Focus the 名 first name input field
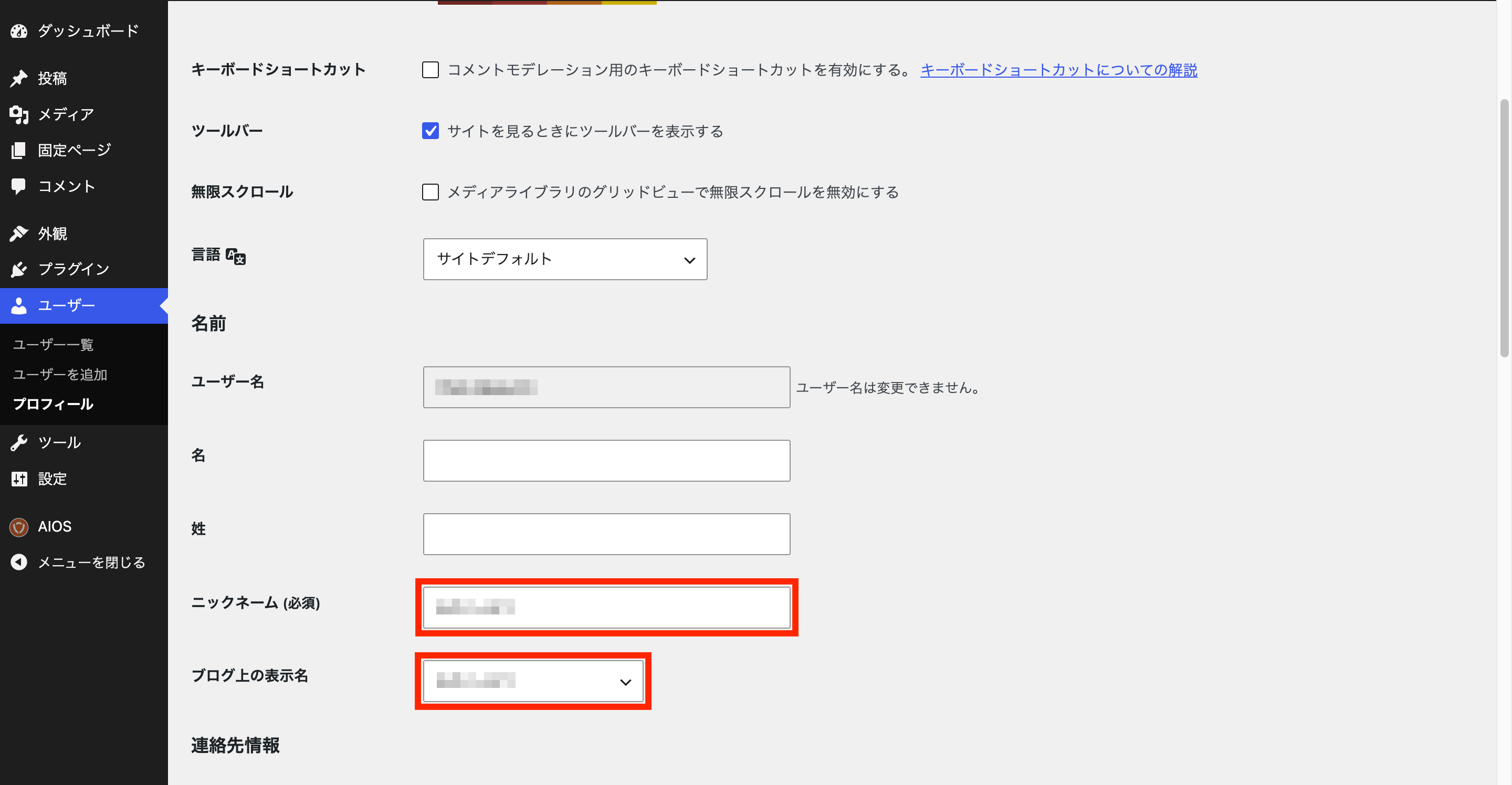 coord(606,461)
